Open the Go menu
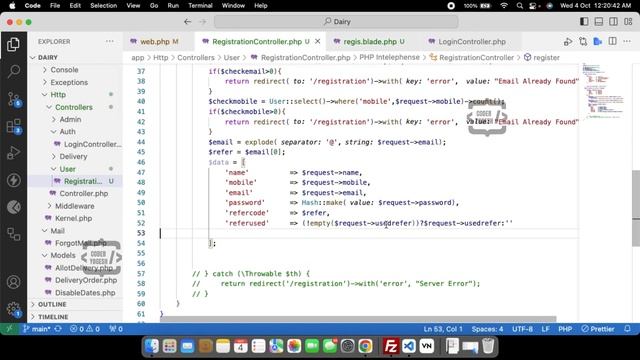640x360 pixels. pos(154,6)
